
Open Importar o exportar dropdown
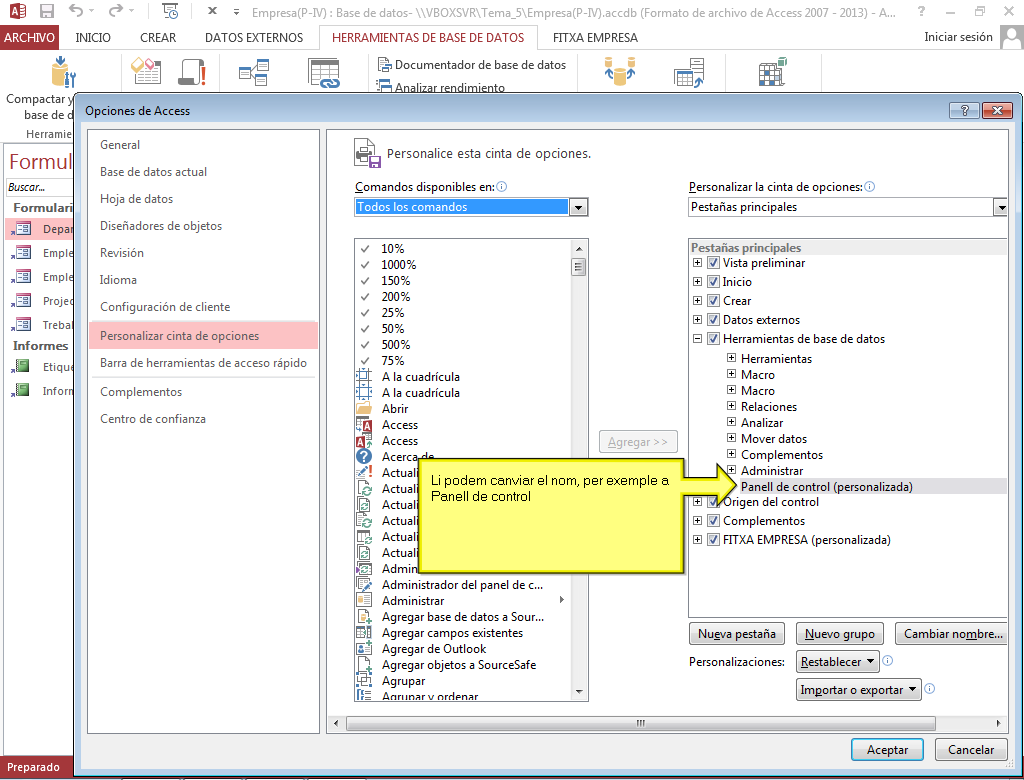pos(858,690)
